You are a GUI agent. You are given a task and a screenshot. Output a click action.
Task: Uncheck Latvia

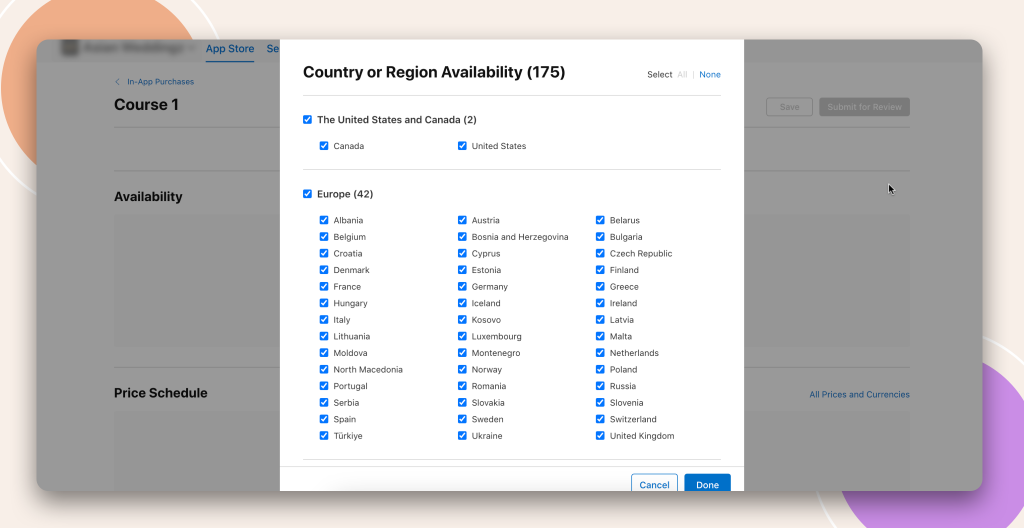click(x=600, y=320)
